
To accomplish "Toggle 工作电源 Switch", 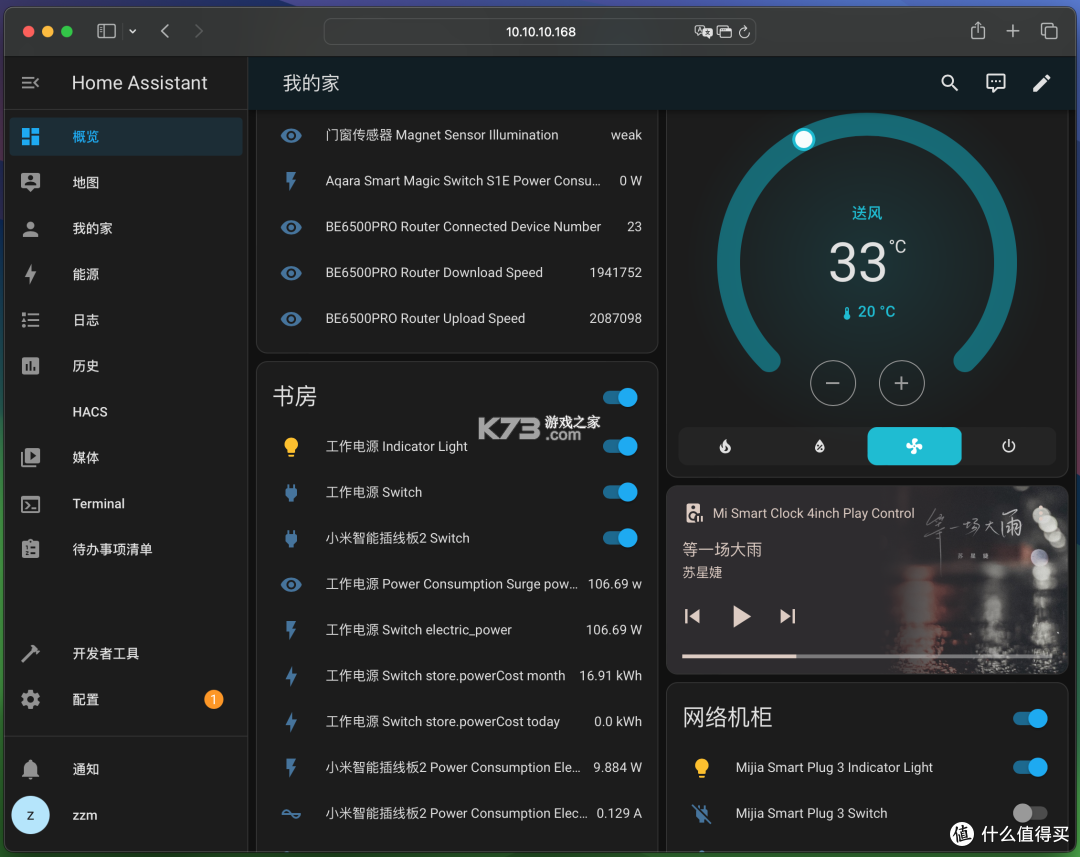I will coord(620,492).
